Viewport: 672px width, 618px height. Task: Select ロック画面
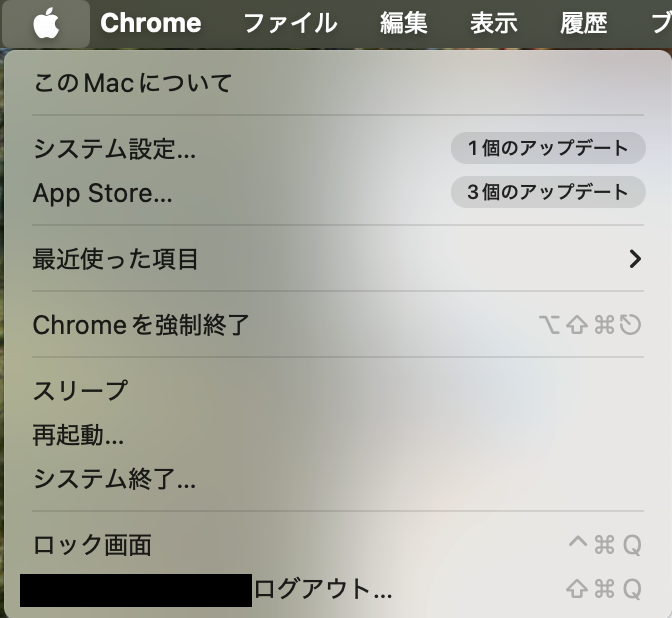[338, 545]
